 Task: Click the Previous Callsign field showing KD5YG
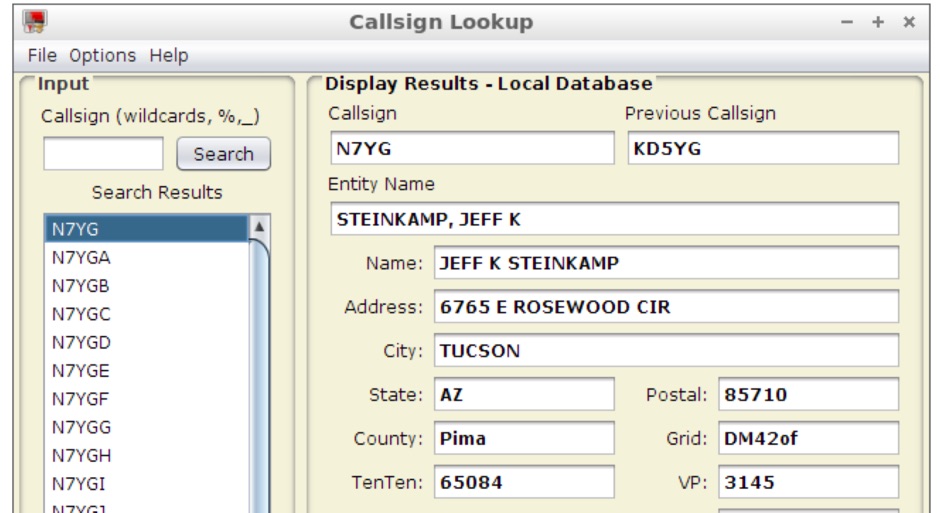[763, 148]
